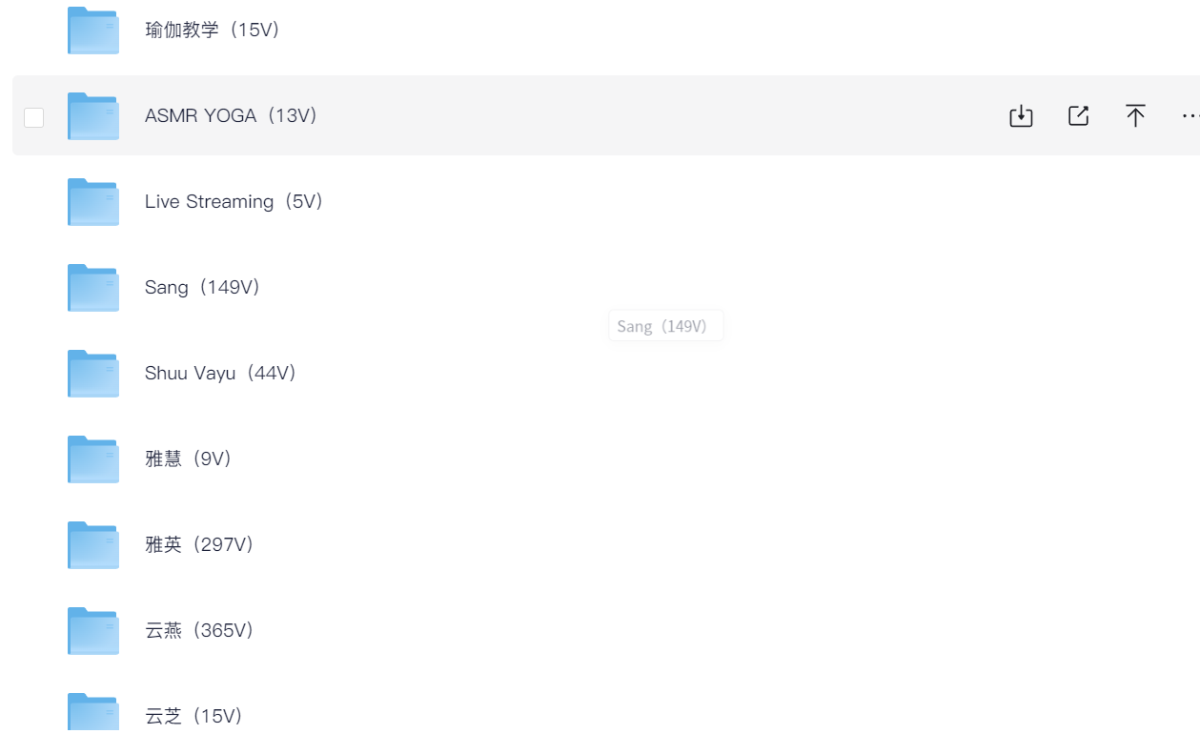
Task: Tick the checkbox beside ASMR YOGA folder
Action: pos(34,117)
